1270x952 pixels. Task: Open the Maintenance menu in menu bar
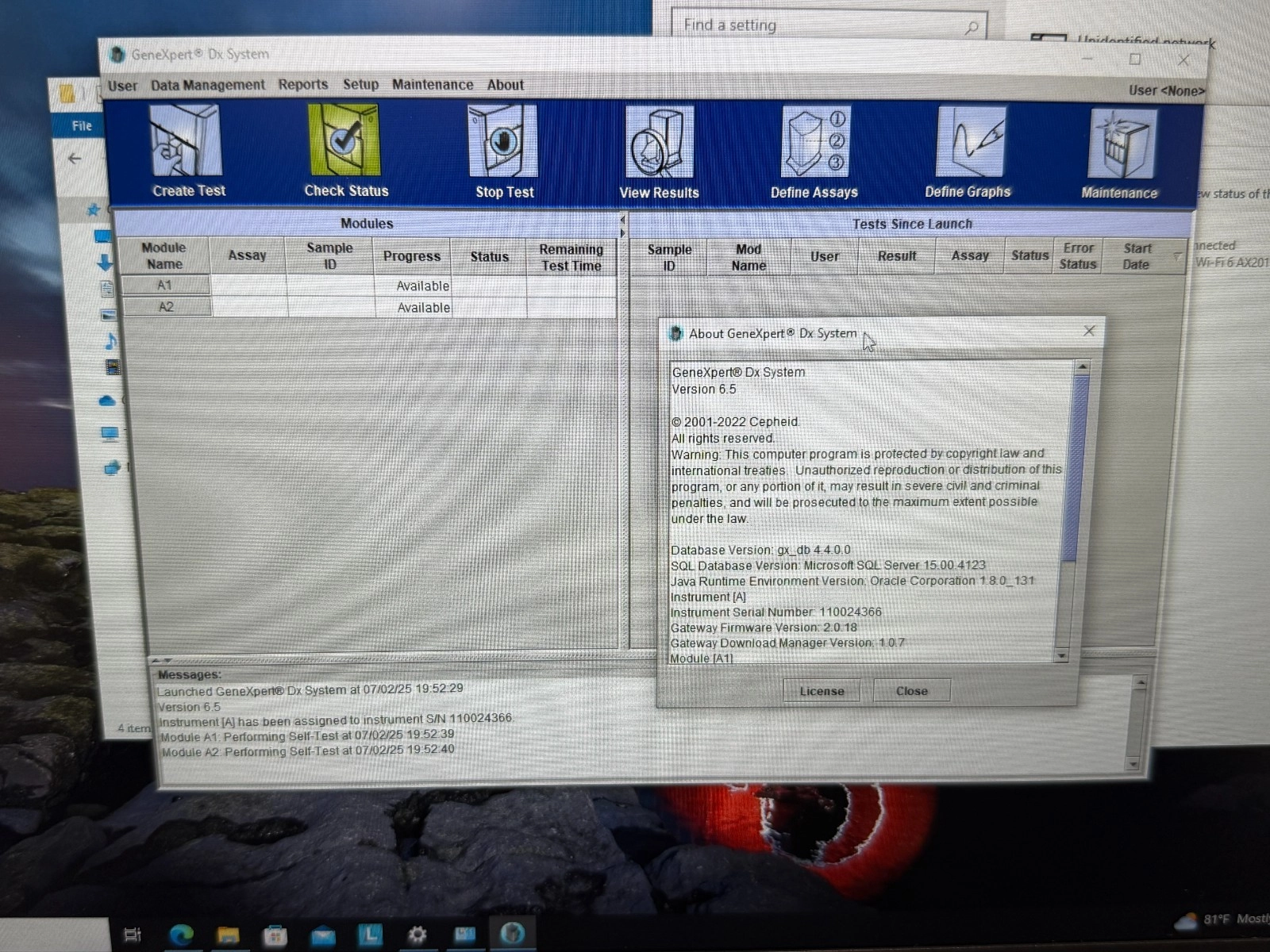[433, 84]
